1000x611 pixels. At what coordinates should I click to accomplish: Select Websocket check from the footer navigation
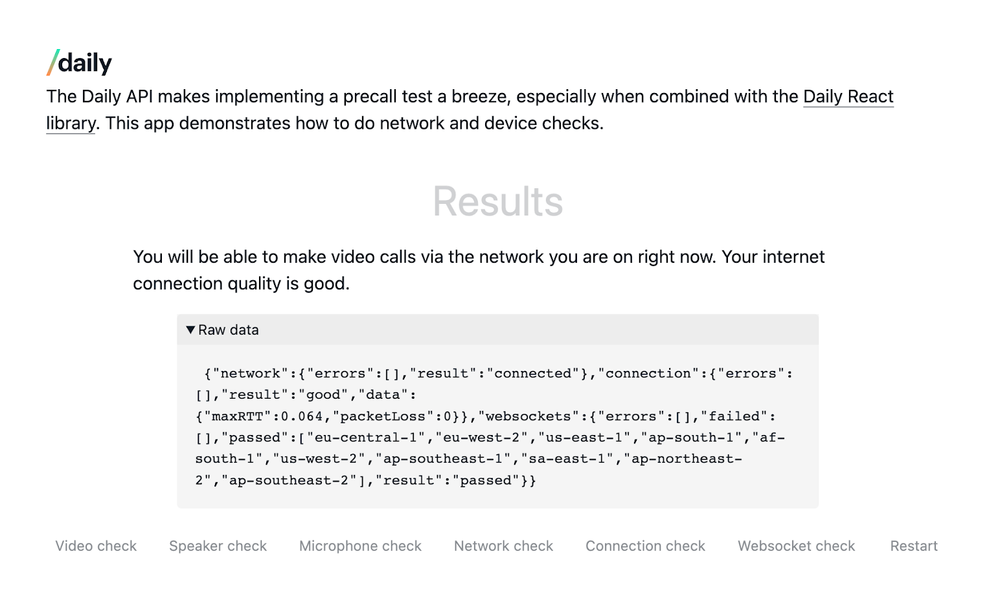[x=795, y=546]
